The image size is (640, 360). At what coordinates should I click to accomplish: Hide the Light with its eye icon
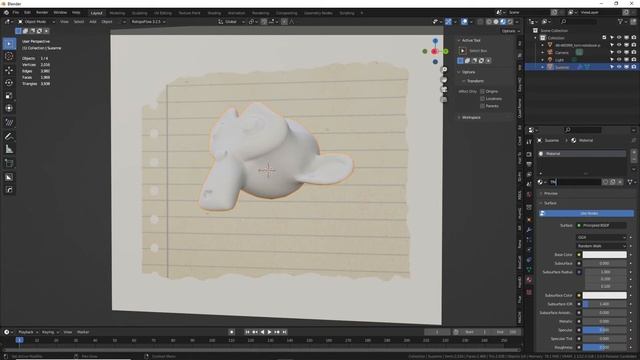click(619, 60)
